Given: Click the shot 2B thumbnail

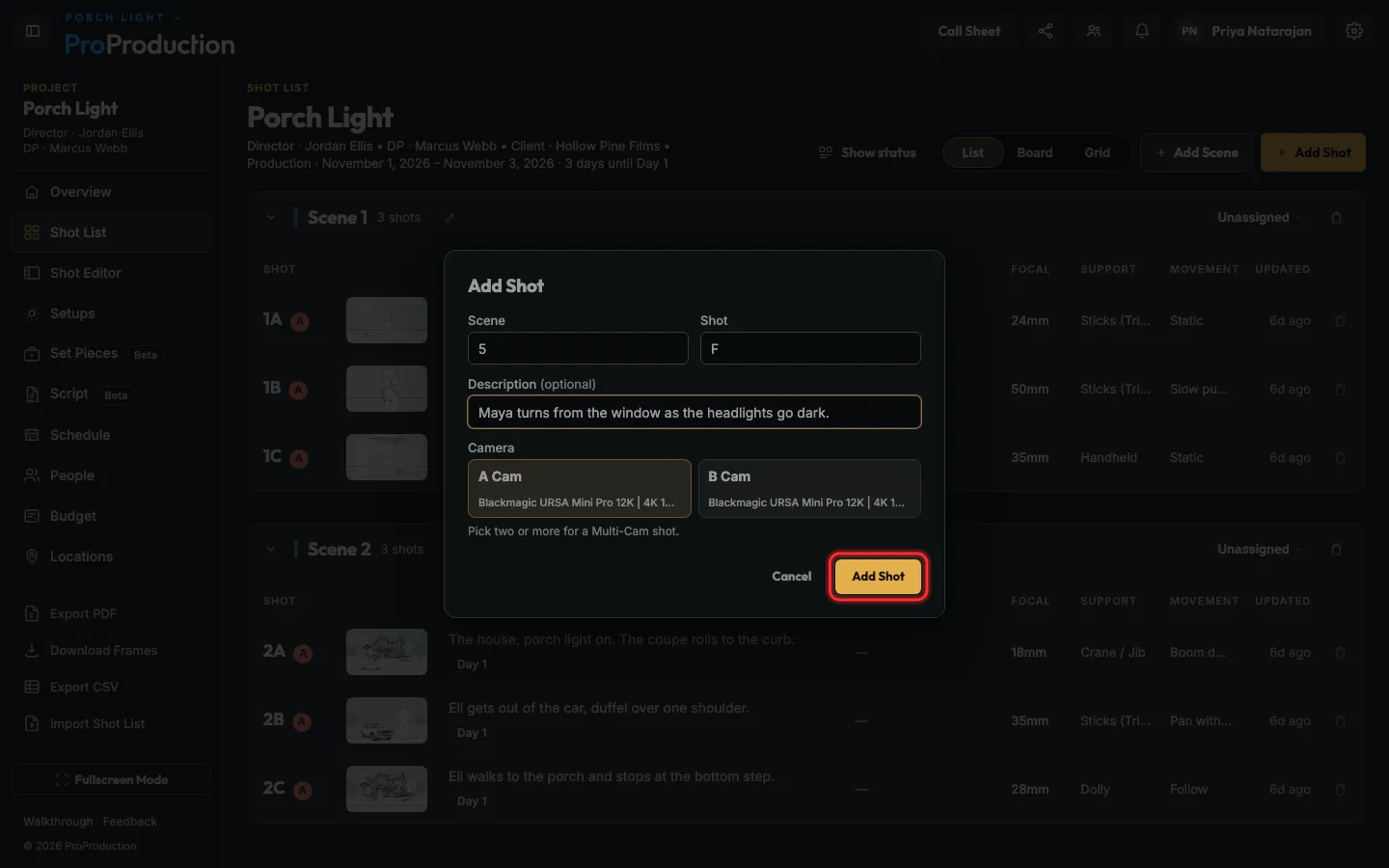Looking at the screenshot, I should tap(387, 720).
